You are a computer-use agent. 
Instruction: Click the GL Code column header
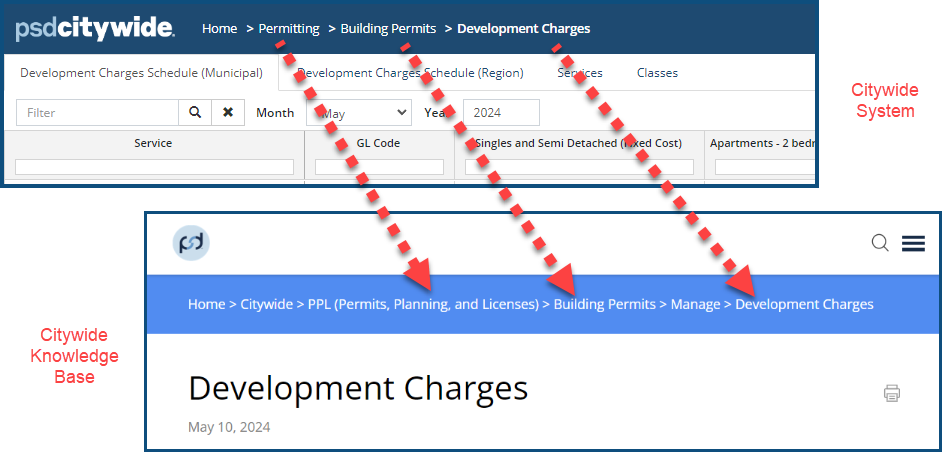coord(380,143)
